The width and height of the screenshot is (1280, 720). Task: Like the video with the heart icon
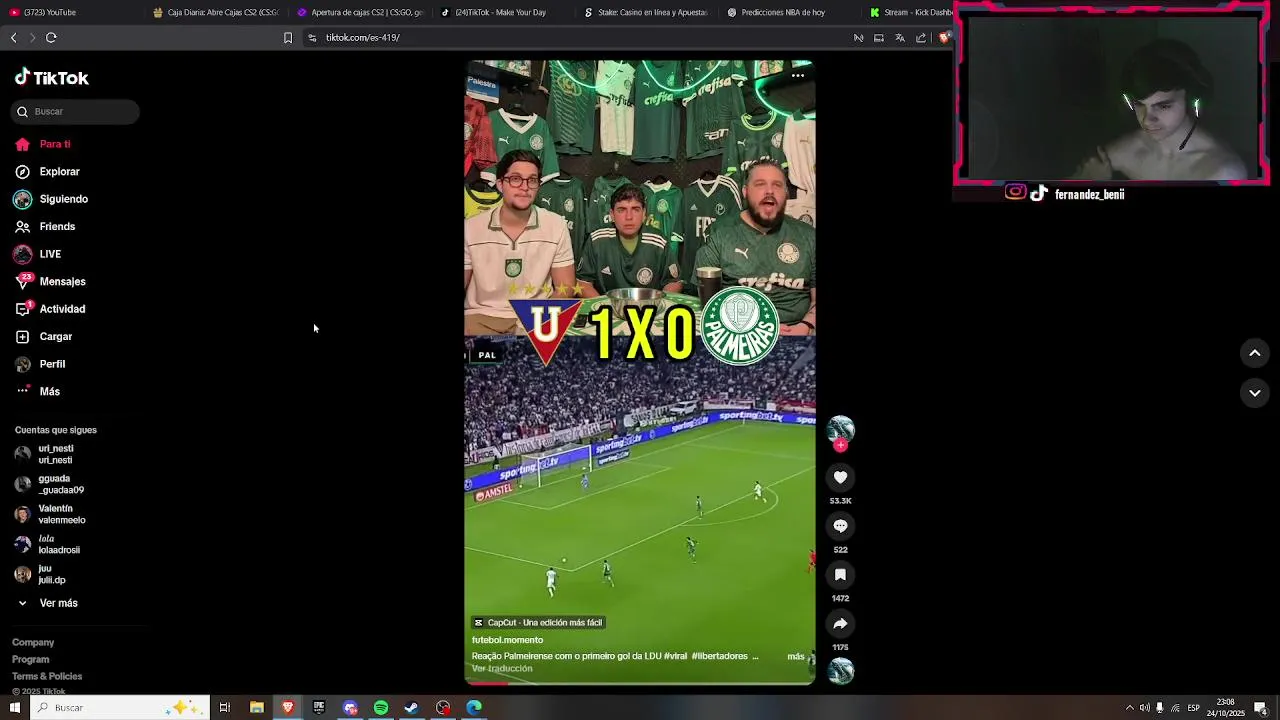tap(840, 478)
